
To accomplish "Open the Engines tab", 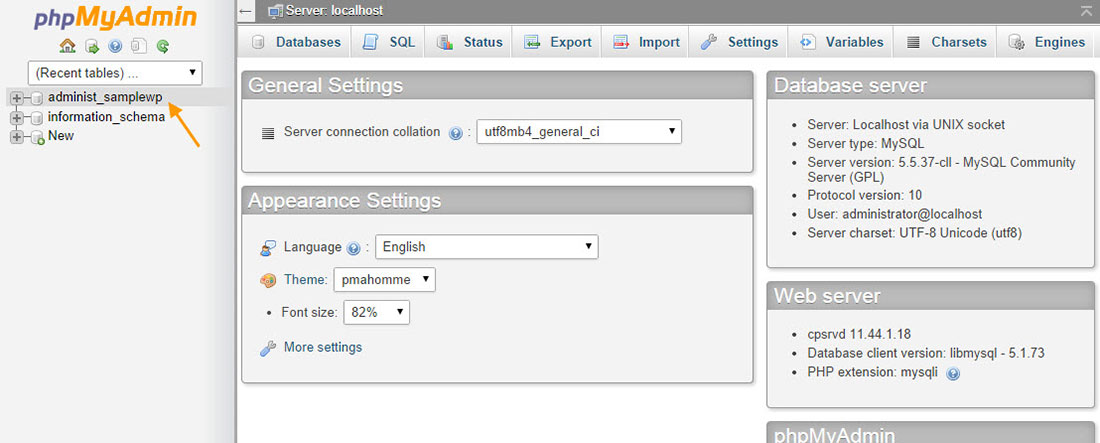I will [x=1047, y=42].
